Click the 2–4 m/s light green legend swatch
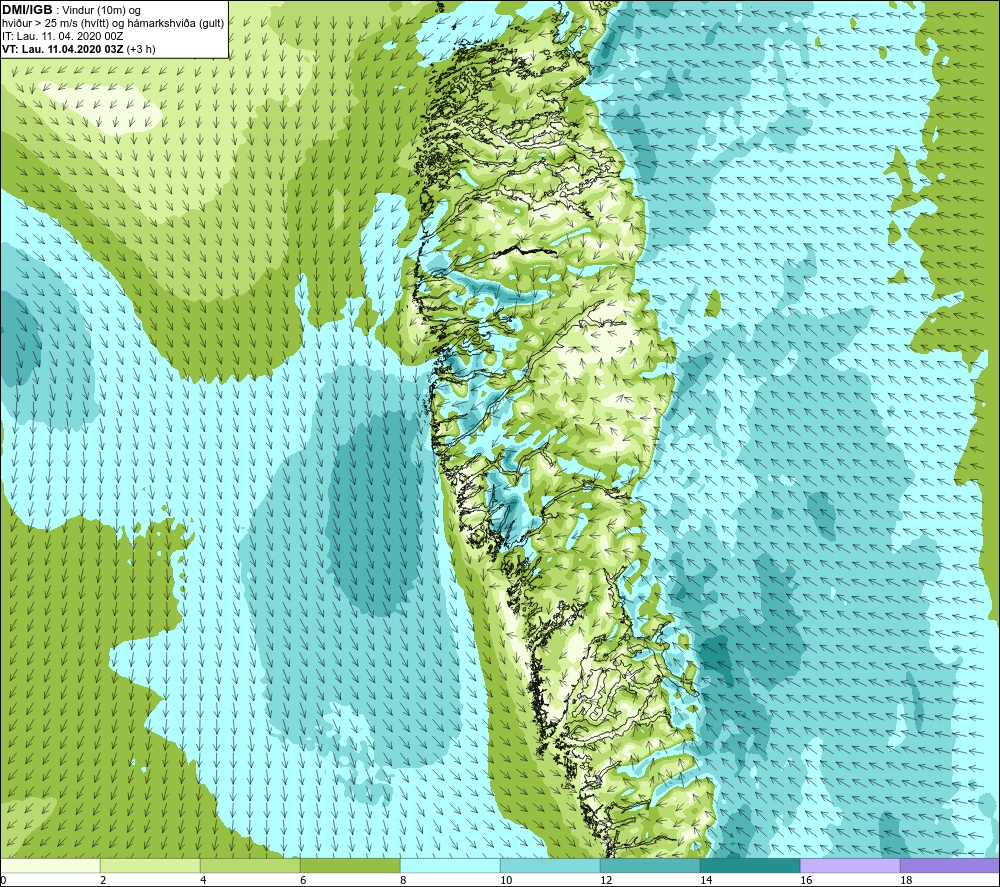1000x887 pixels. 150,865
